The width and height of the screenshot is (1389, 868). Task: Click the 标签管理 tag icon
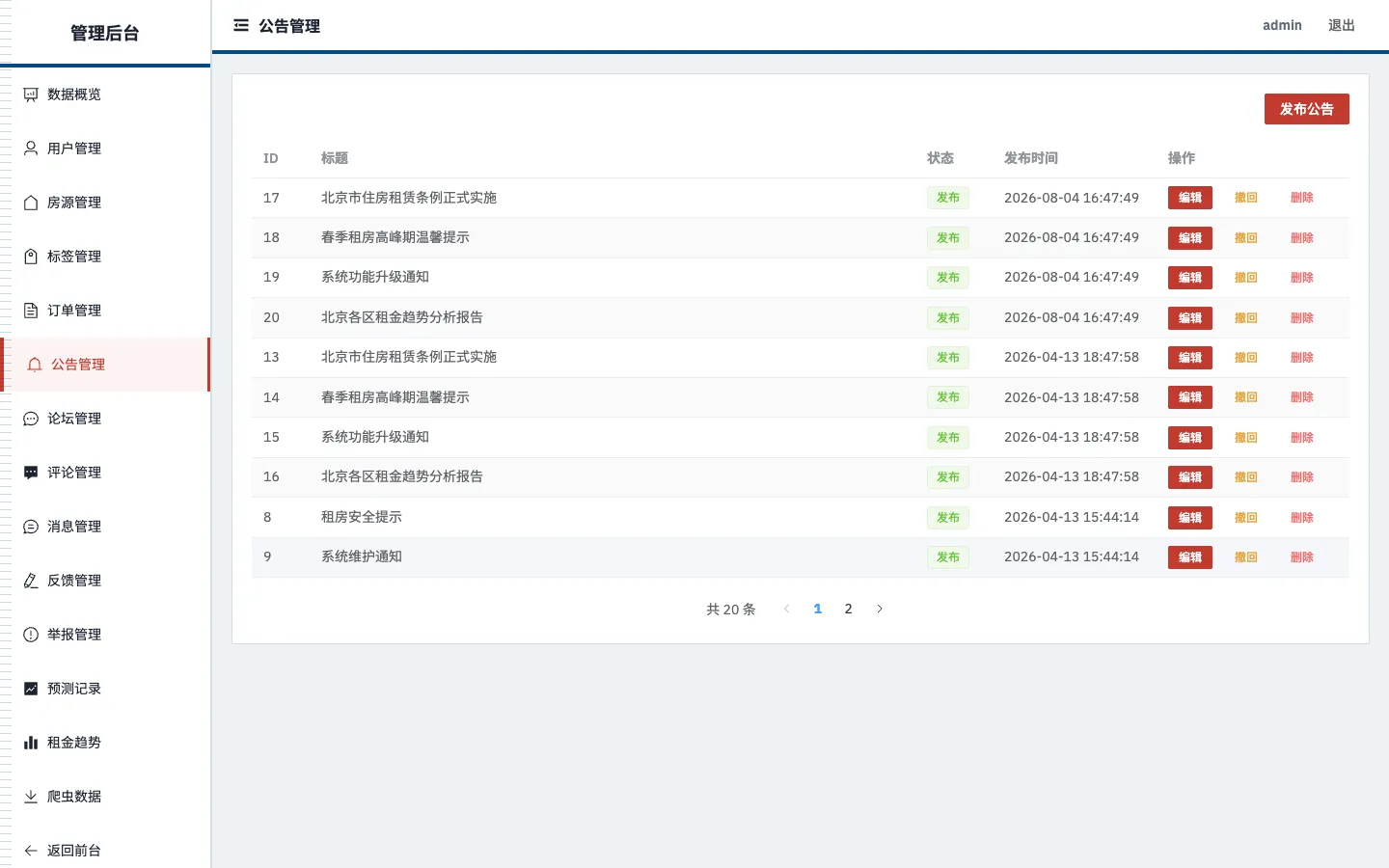pos(31,257)
